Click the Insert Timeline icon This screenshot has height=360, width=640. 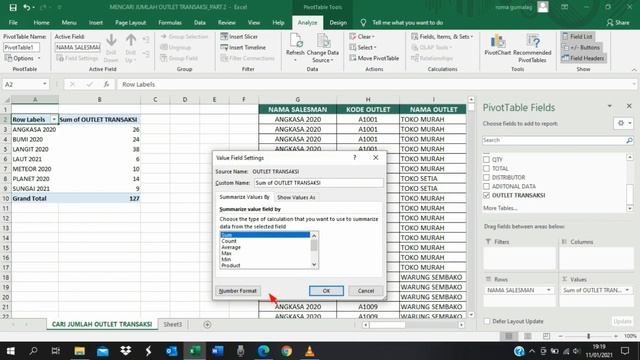click(x=224, y=47)
